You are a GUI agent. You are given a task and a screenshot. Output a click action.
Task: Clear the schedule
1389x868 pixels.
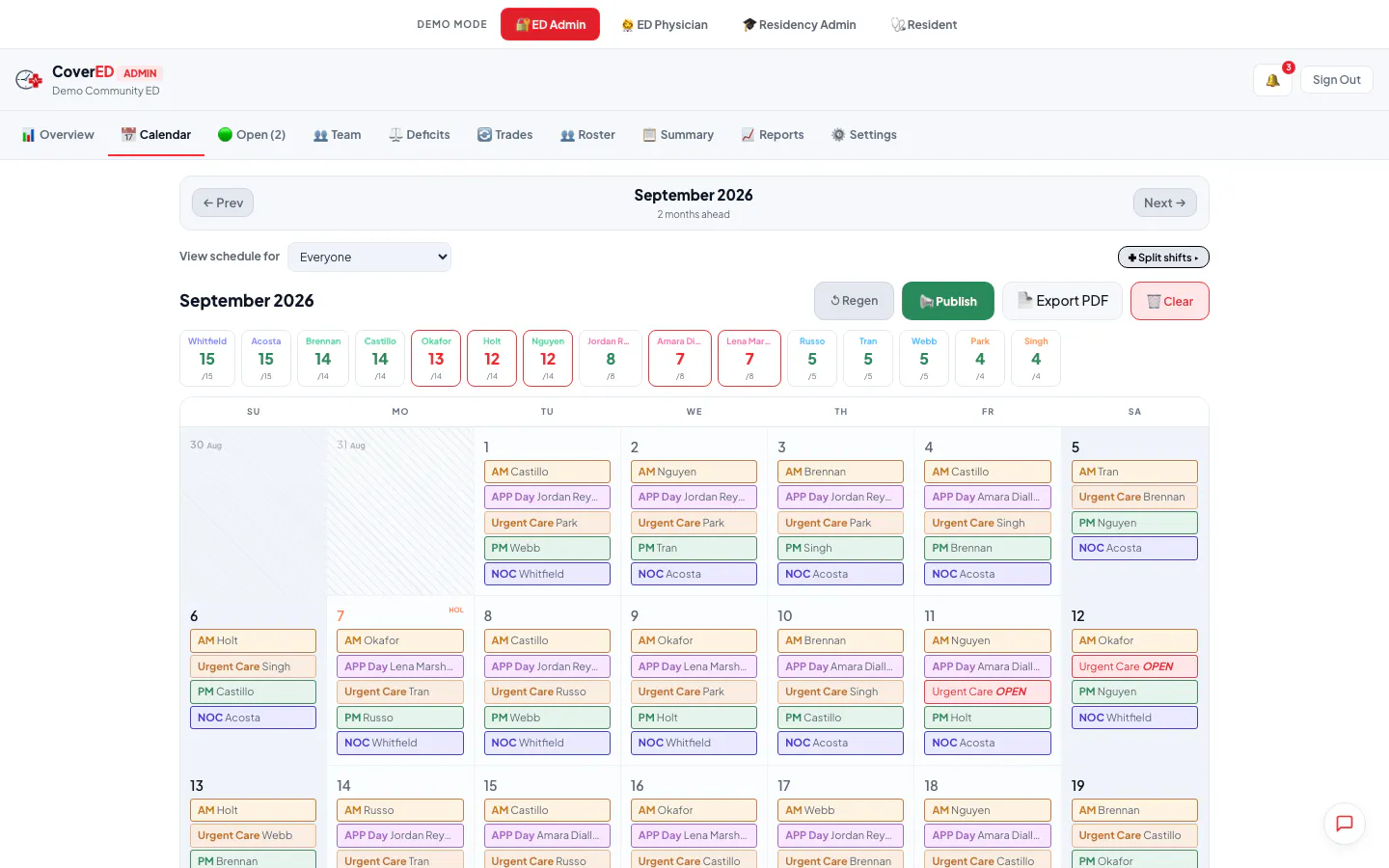click(x=1170, y=301)
